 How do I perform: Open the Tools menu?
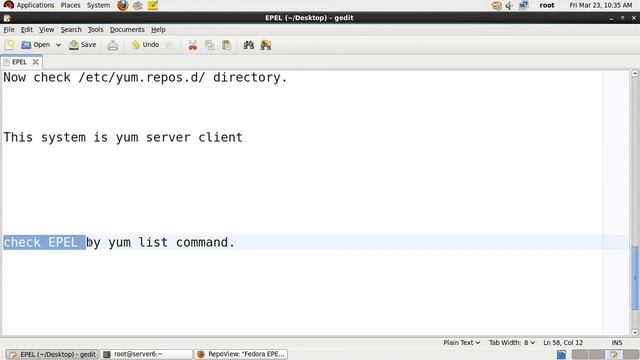coord(96,29)
